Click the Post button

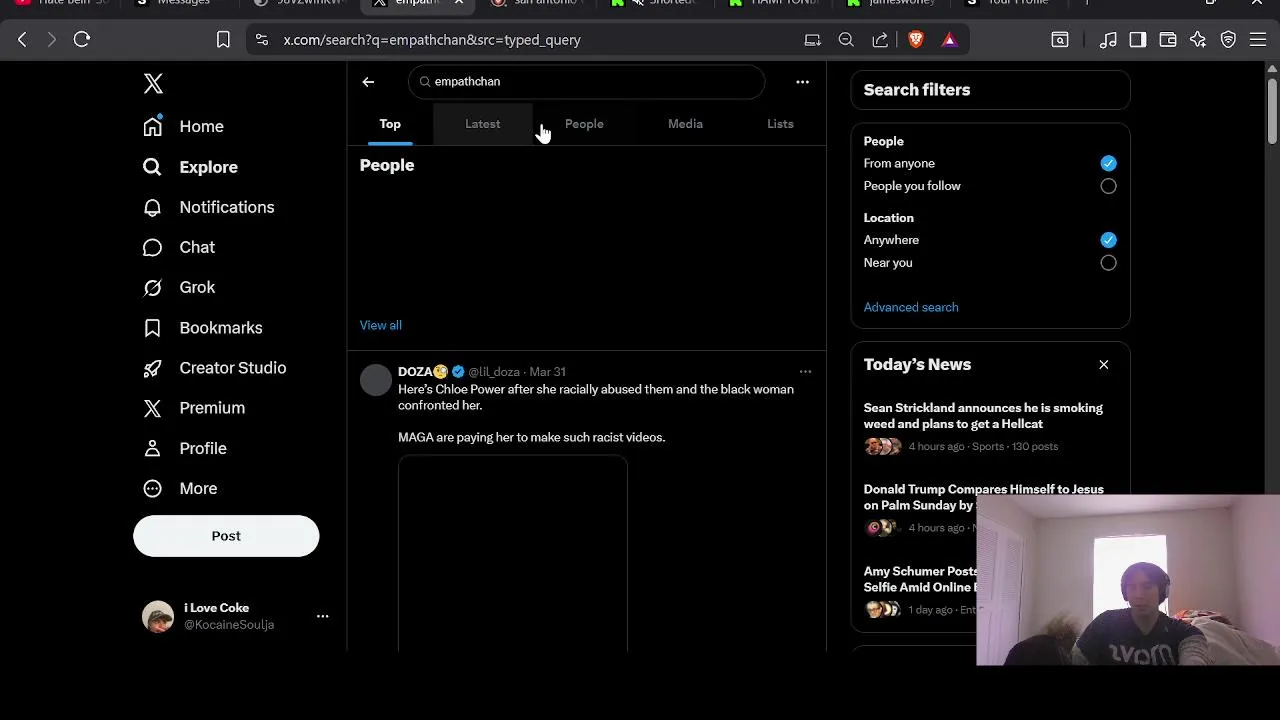pos(226,536)
